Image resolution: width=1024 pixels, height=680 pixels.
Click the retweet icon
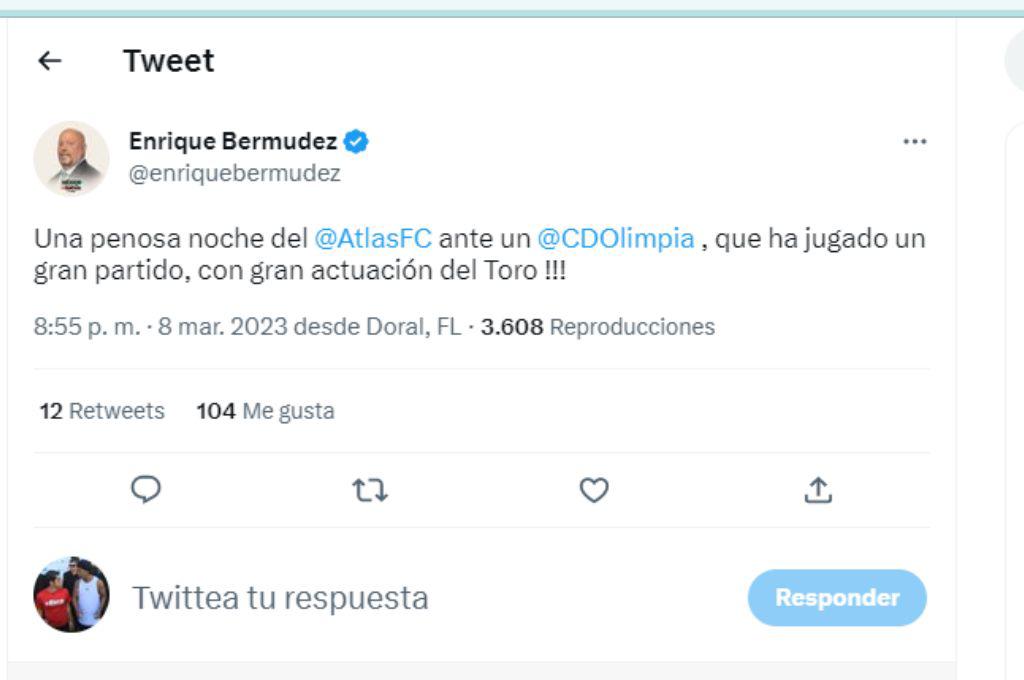pyautogui.click(x=371, y=489)
